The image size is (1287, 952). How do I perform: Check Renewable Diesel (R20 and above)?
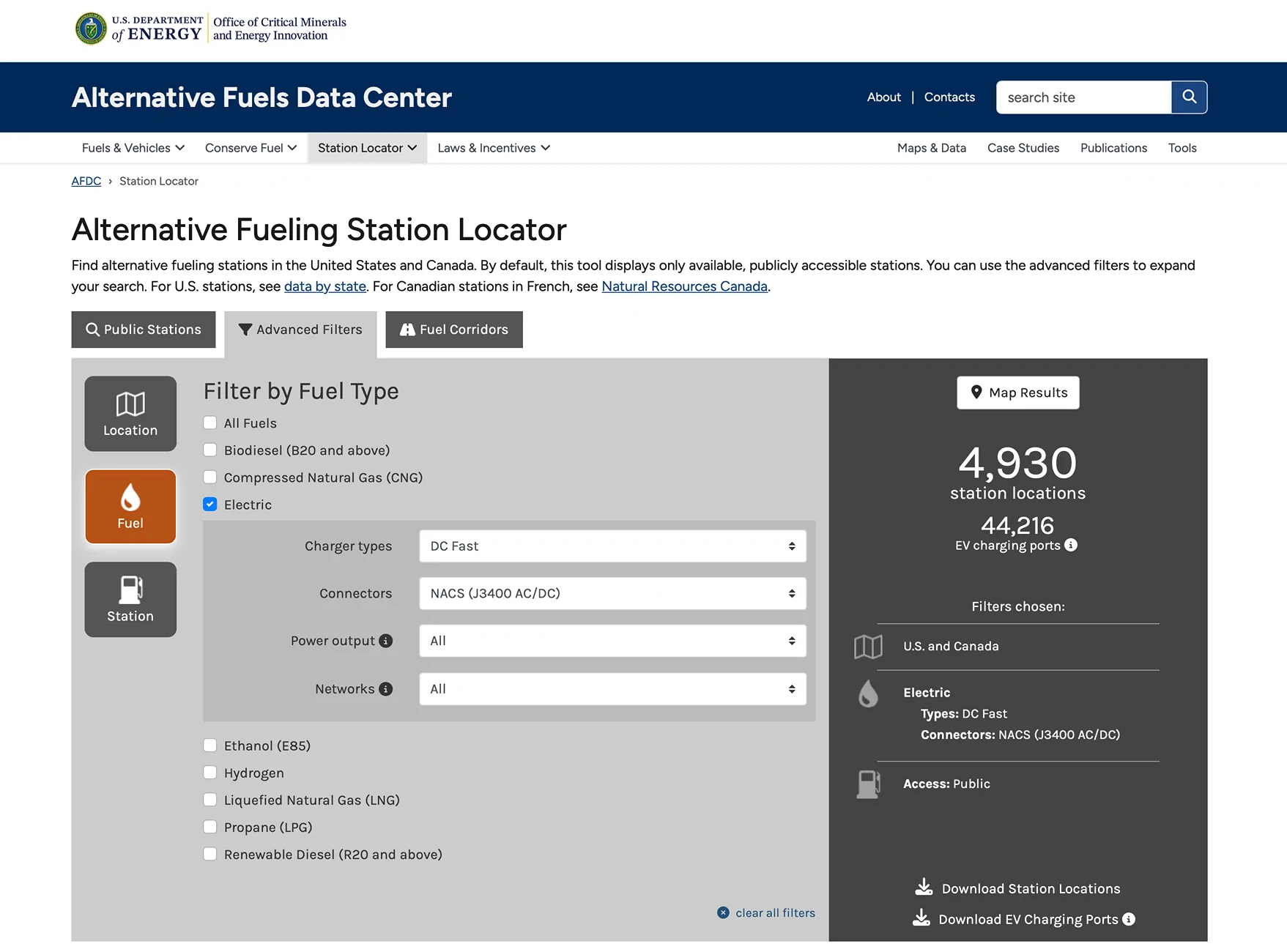(210, 853)
